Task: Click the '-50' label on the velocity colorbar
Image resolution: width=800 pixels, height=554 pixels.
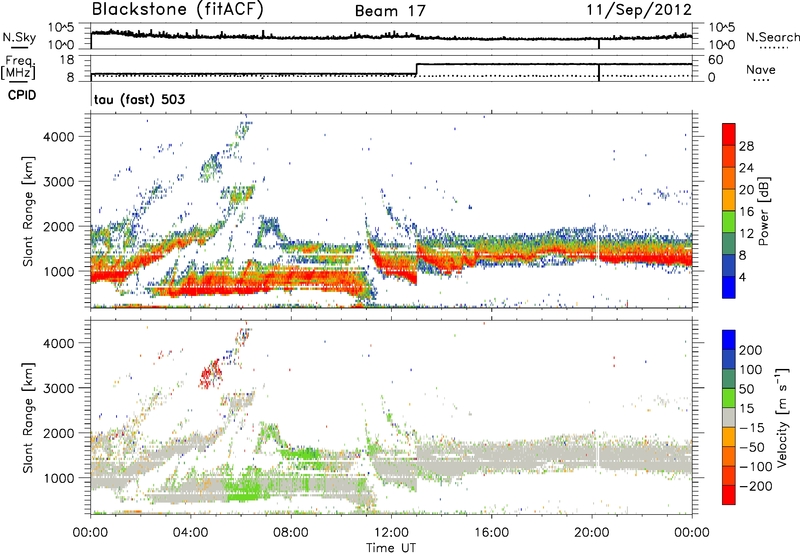Action: pos(752,447)
